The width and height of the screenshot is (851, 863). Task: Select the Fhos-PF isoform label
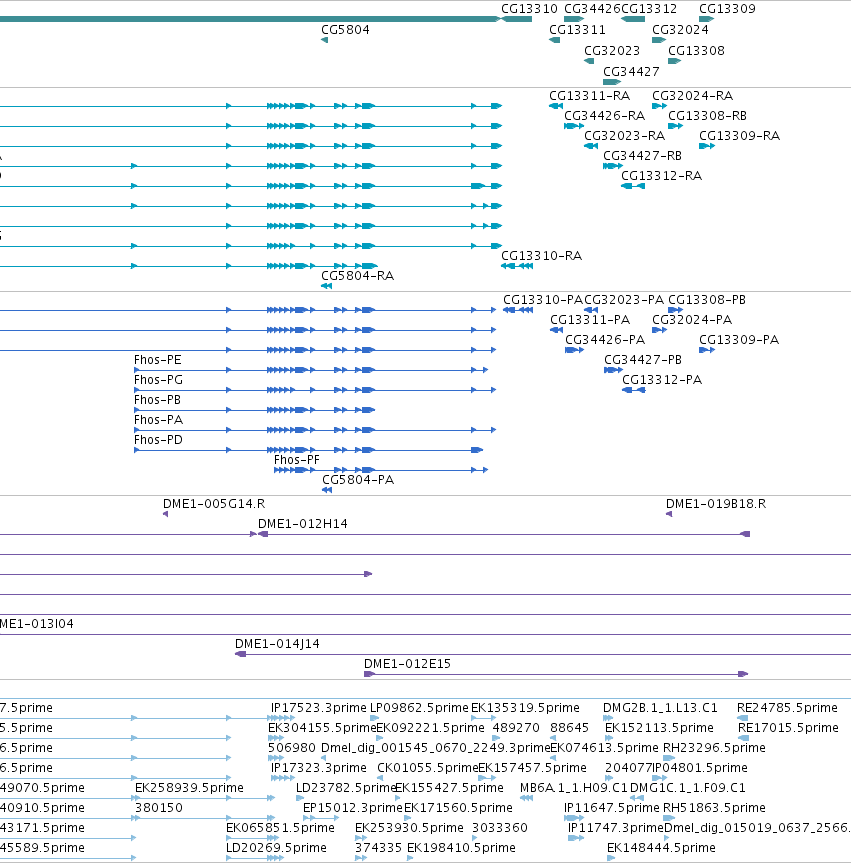(297, 460)
